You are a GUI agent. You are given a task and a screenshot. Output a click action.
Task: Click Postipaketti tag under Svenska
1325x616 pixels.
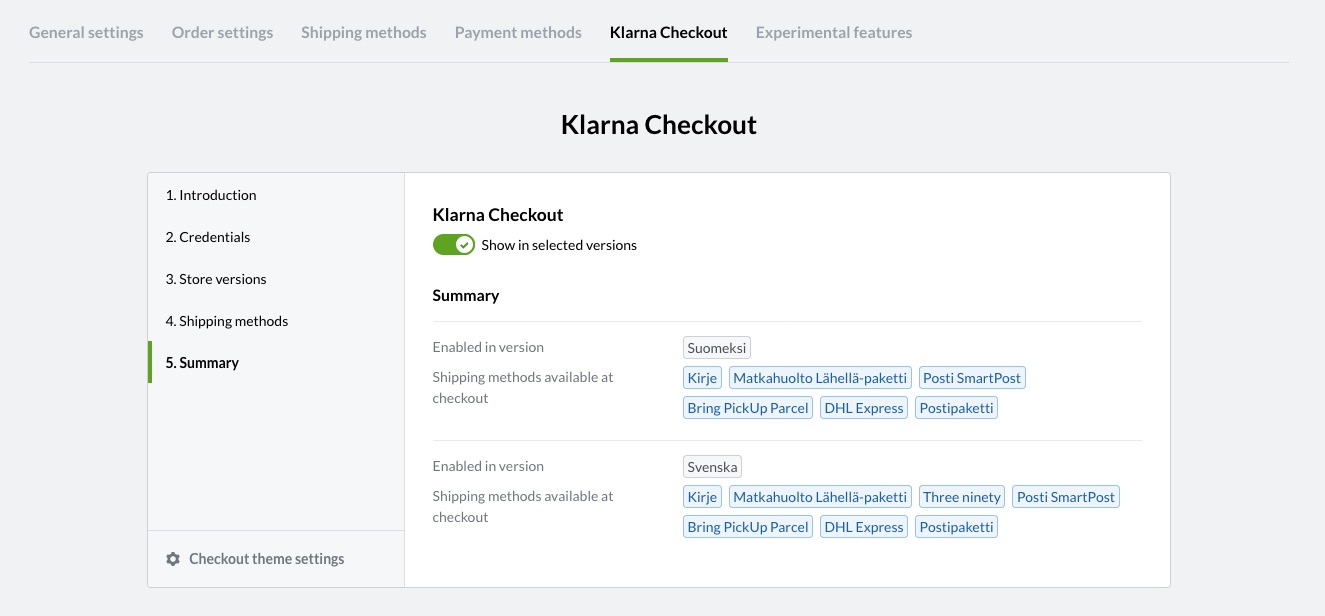(956, 527)
